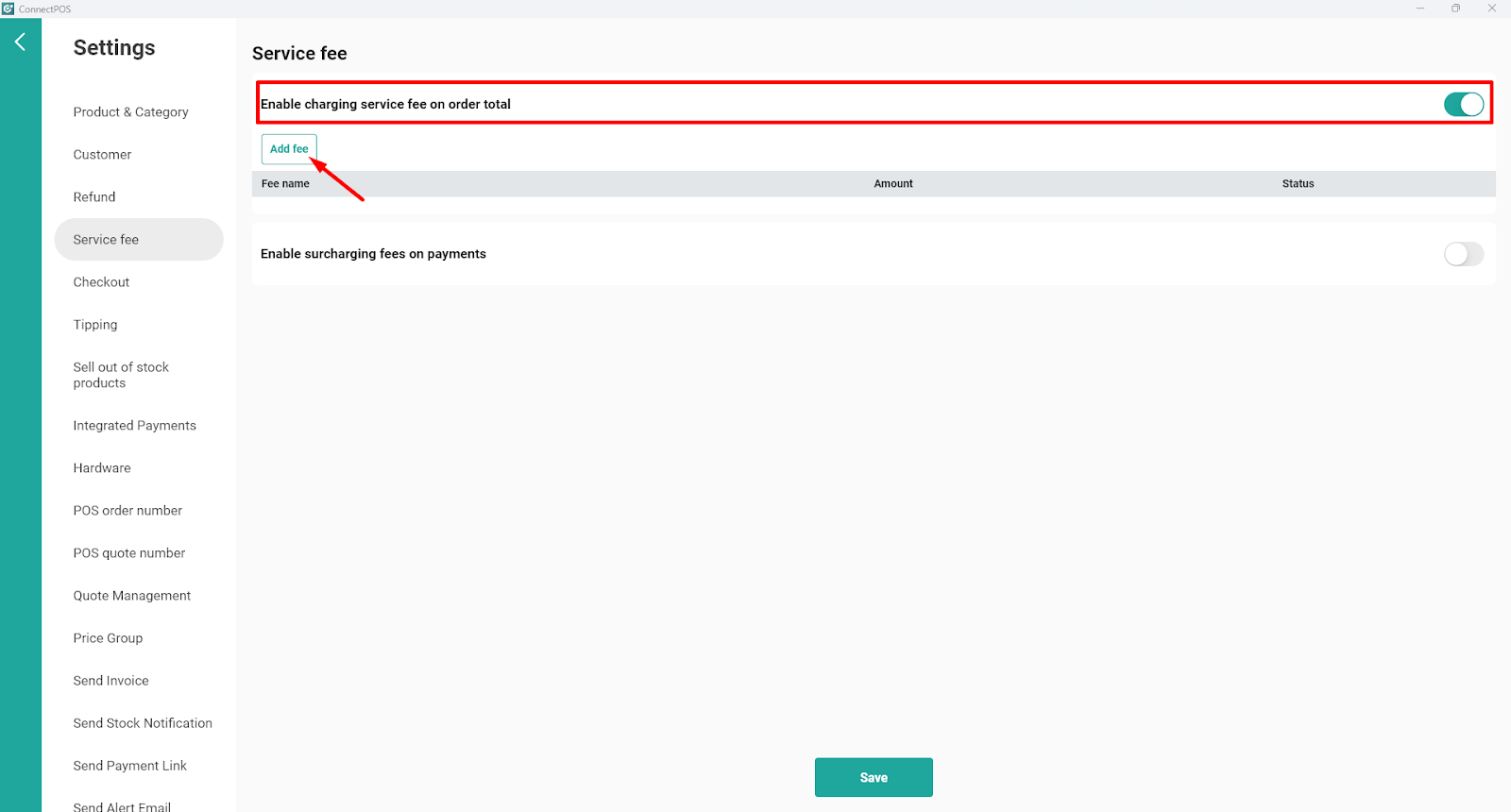Click the Fee name column header
Viewport: 1511px width, 812px height.
(x=285, y=183)
